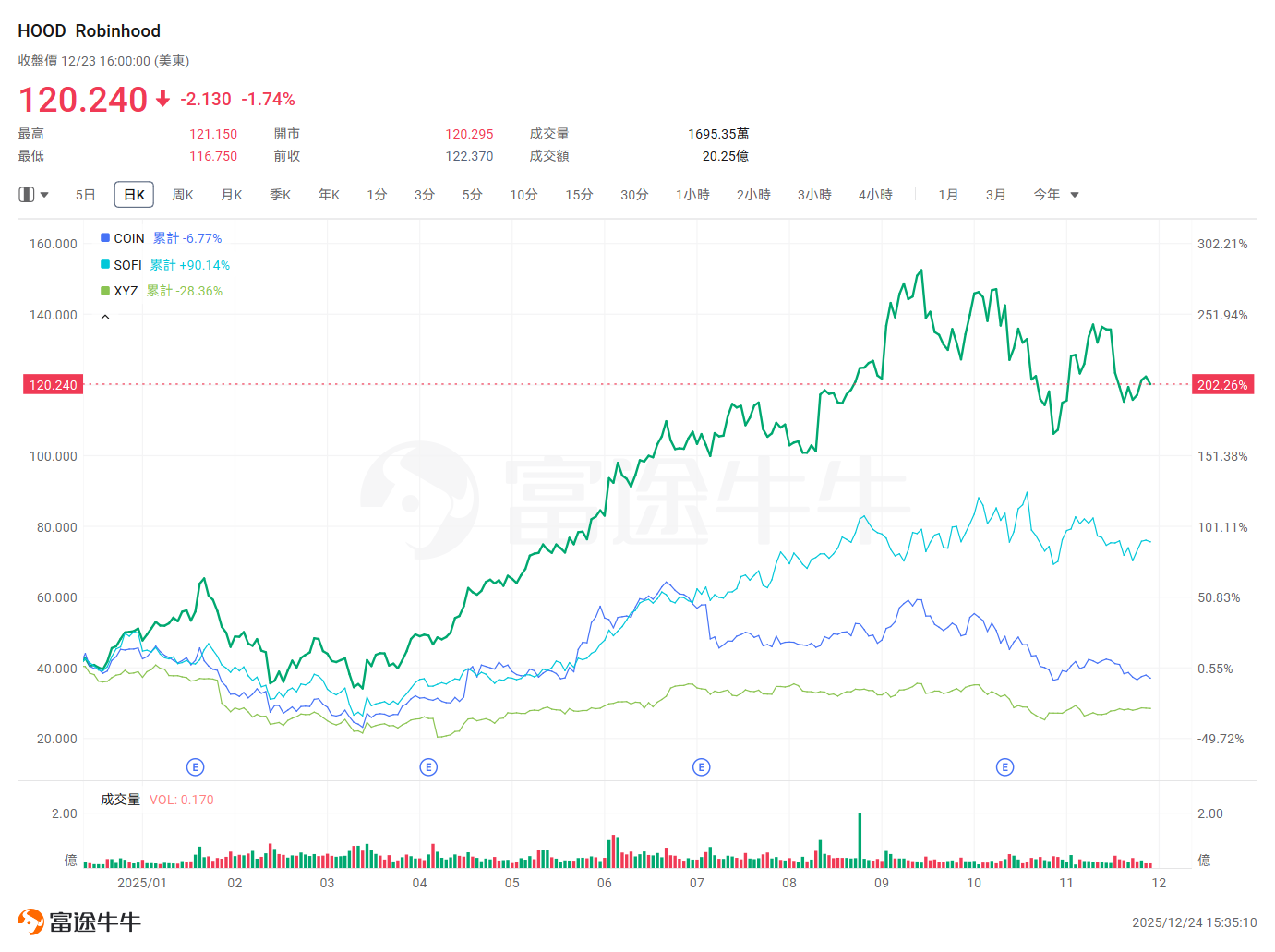Select the 月K monthly chart tab
The height and width of the screenshot is (952, 1275).
232,195
